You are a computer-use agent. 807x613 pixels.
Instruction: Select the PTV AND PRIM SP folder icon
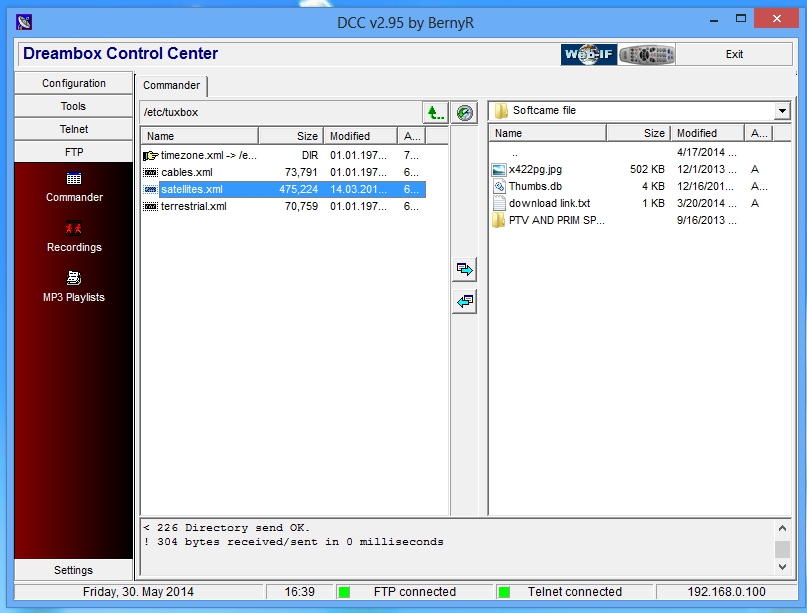click(499, 220)
